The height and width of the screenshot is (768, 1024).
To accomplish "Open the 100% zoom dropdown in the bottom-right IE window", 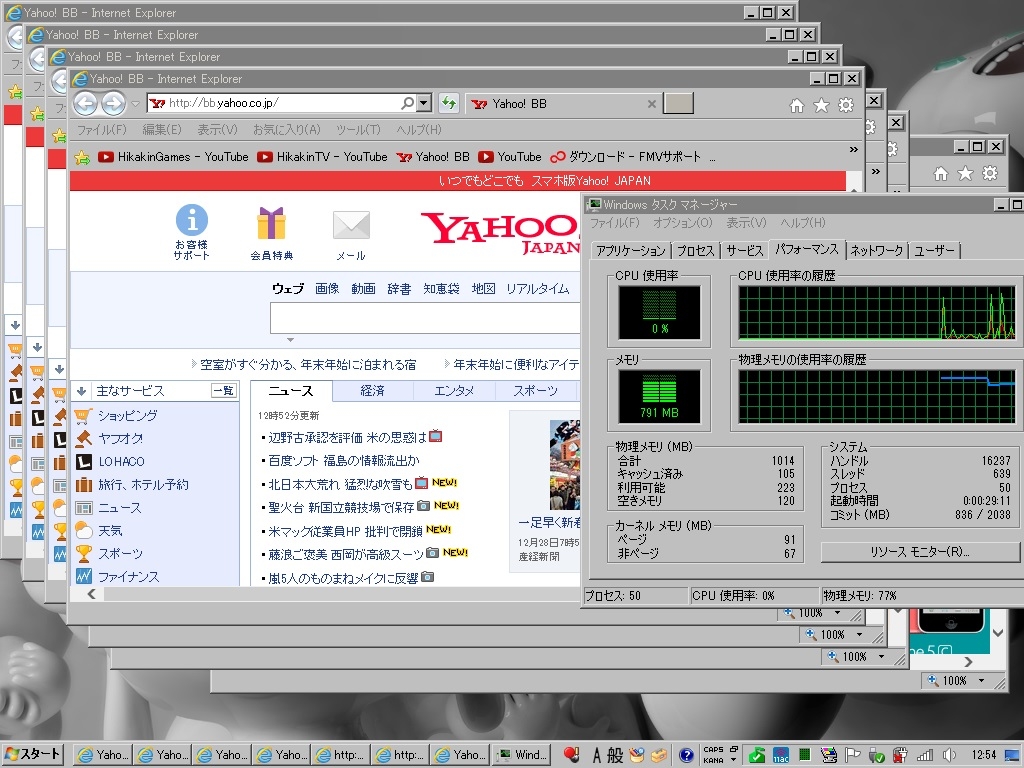I will [x=981, y=680].
